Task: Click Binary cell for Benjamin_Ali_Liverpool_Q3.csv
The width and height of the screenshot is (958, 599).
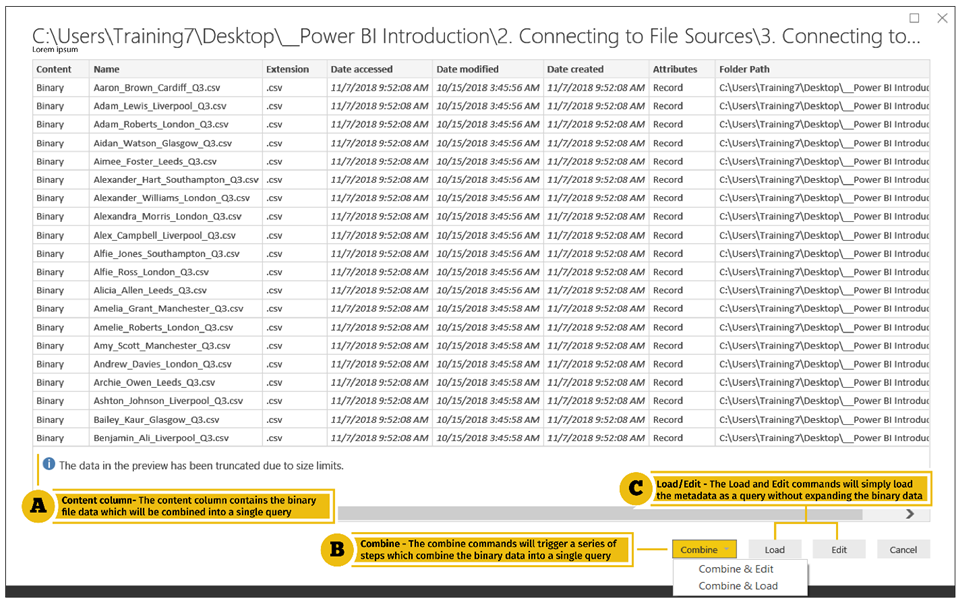Action: (x=50, y=438)
